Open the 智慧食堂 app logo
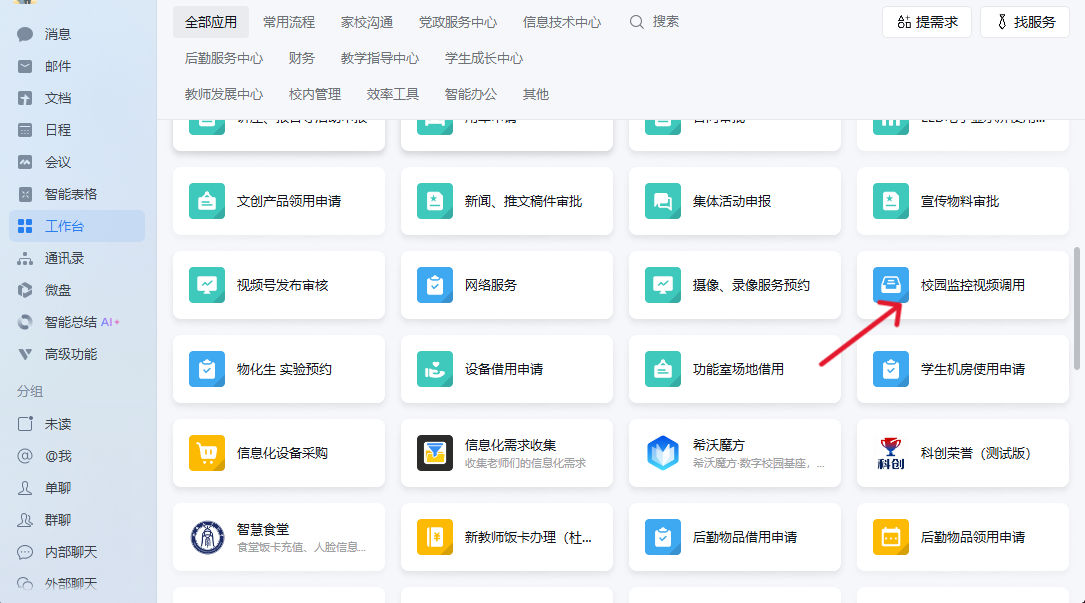Screen dimensions: 1085x603 [x=207, y=537]
